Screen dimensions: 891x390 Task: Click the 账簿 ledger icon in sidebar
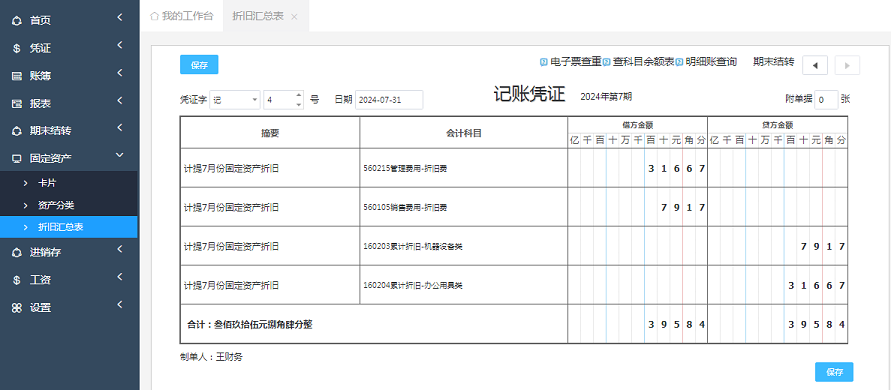coord(16,76)
